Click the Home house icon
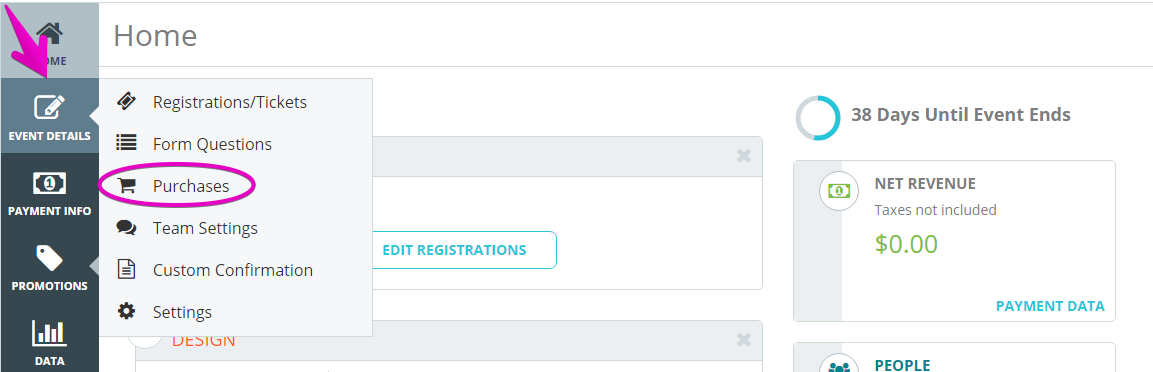The height and width of the screenshot is (372, 1153). [49, 32]
